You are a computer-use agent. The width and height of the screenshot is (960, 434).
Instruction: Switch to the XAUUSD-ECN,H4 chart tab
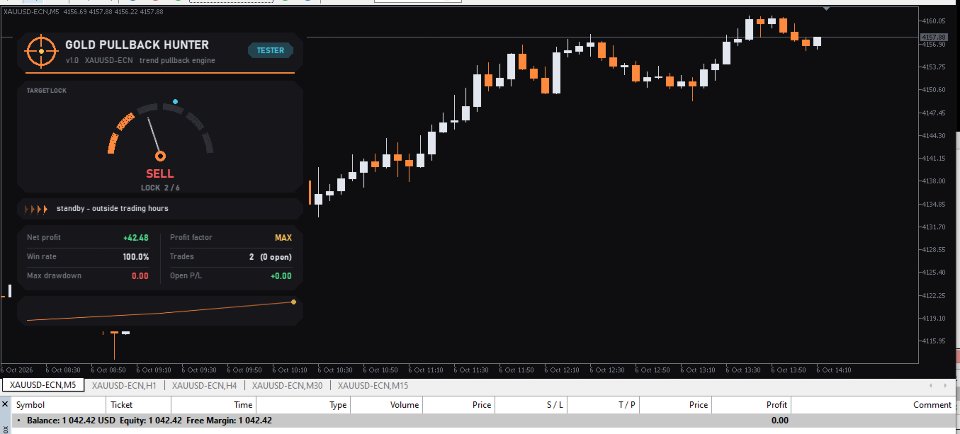[x=204, y=386]
